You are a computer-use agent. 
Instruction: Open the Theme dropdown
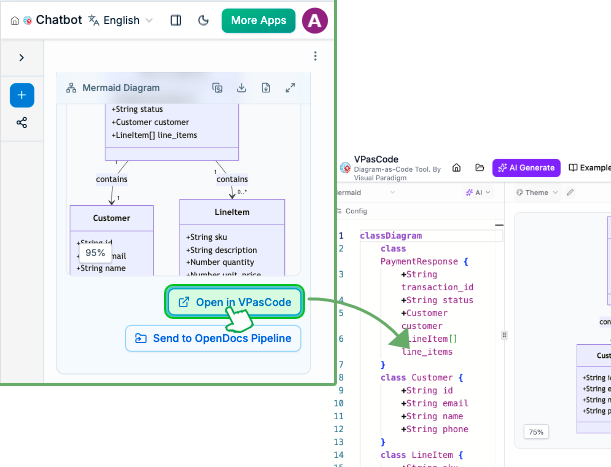[537, 193]
